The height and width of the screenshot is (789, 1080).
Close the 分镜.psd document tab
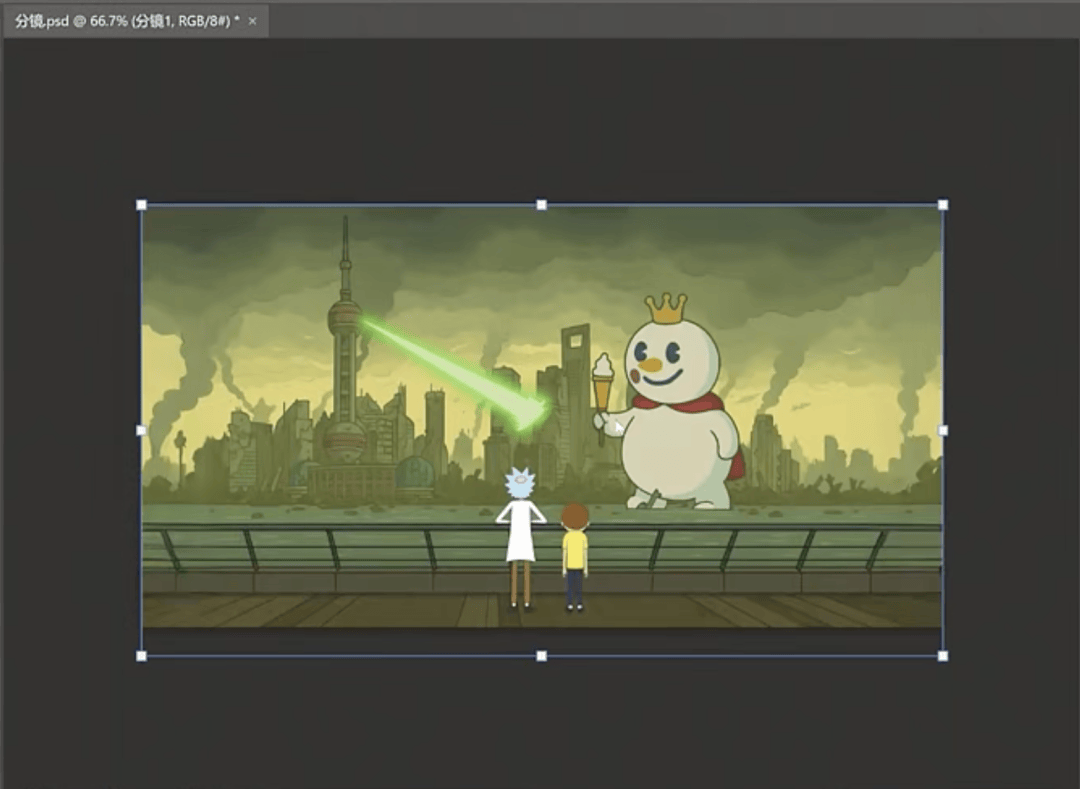253,21
